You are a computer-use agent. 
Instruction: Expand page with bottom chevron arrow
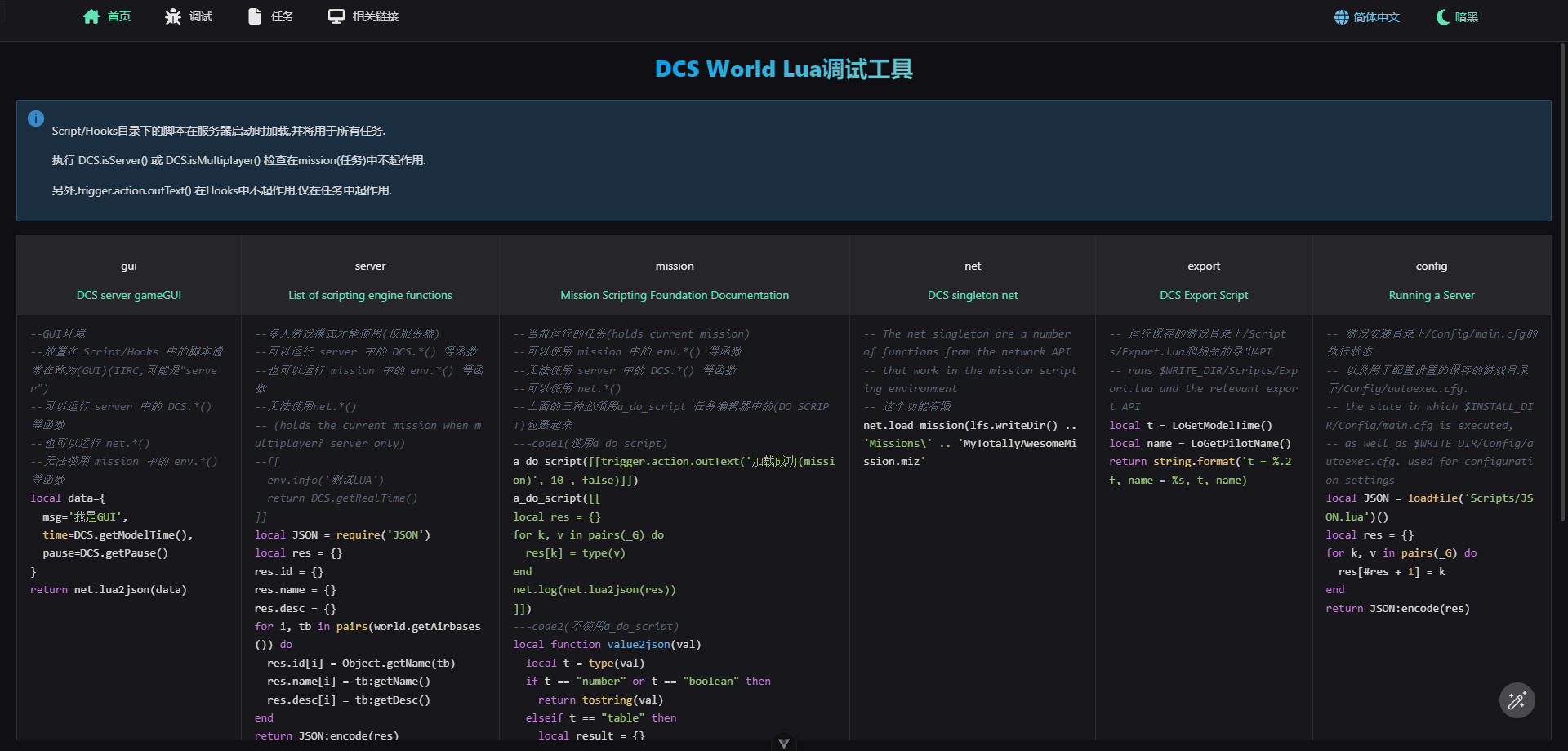click(x=784, y=743)
